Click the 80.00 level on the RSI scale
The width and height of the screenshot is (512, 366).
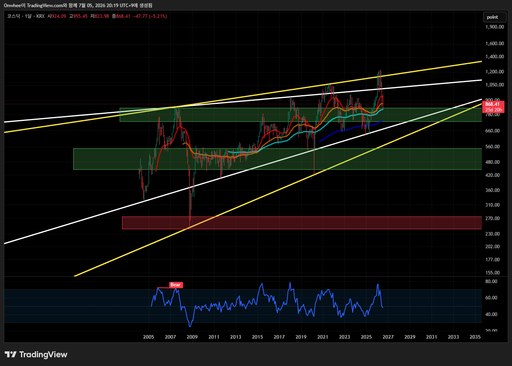click(491, 281)
